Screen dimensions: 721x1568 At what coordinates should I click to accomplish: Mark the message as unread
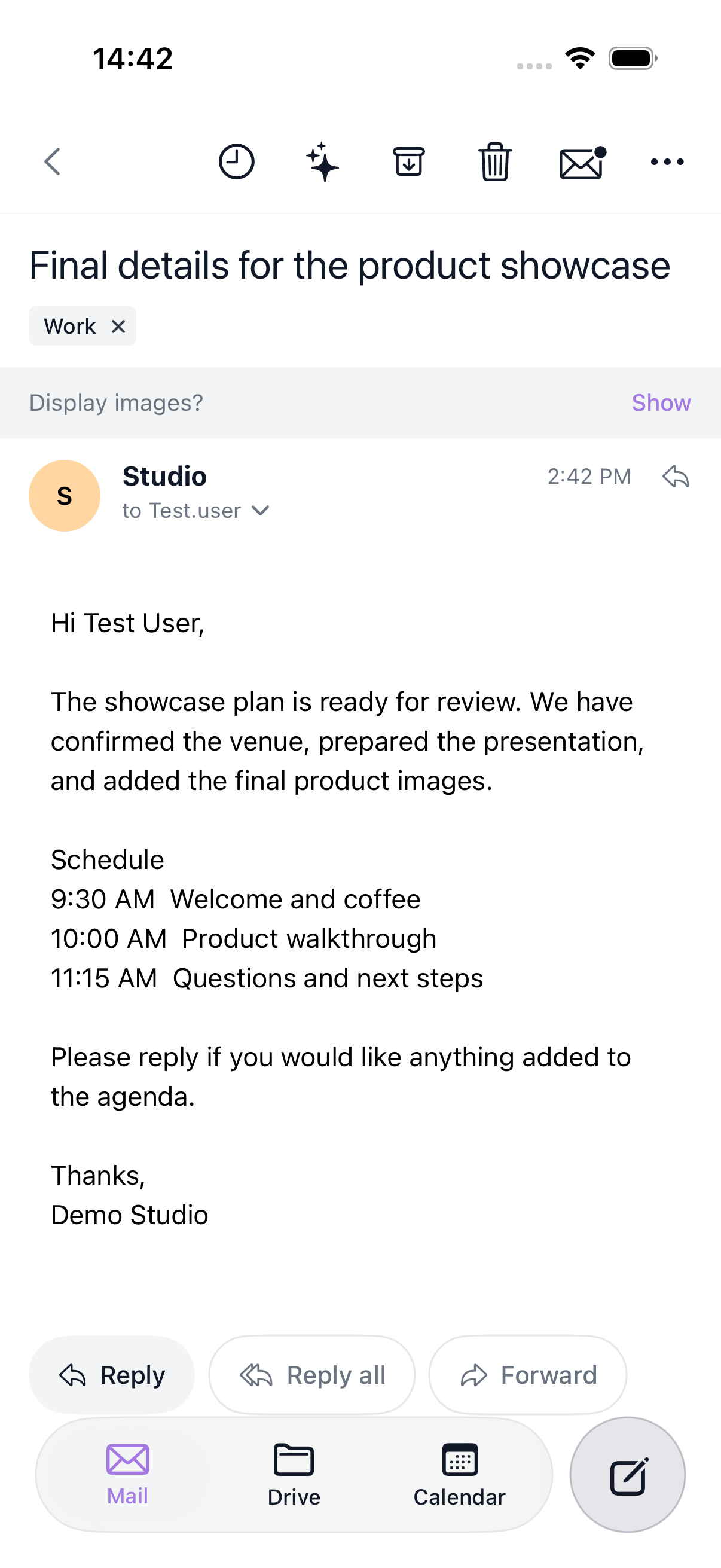tap(582, 162)
